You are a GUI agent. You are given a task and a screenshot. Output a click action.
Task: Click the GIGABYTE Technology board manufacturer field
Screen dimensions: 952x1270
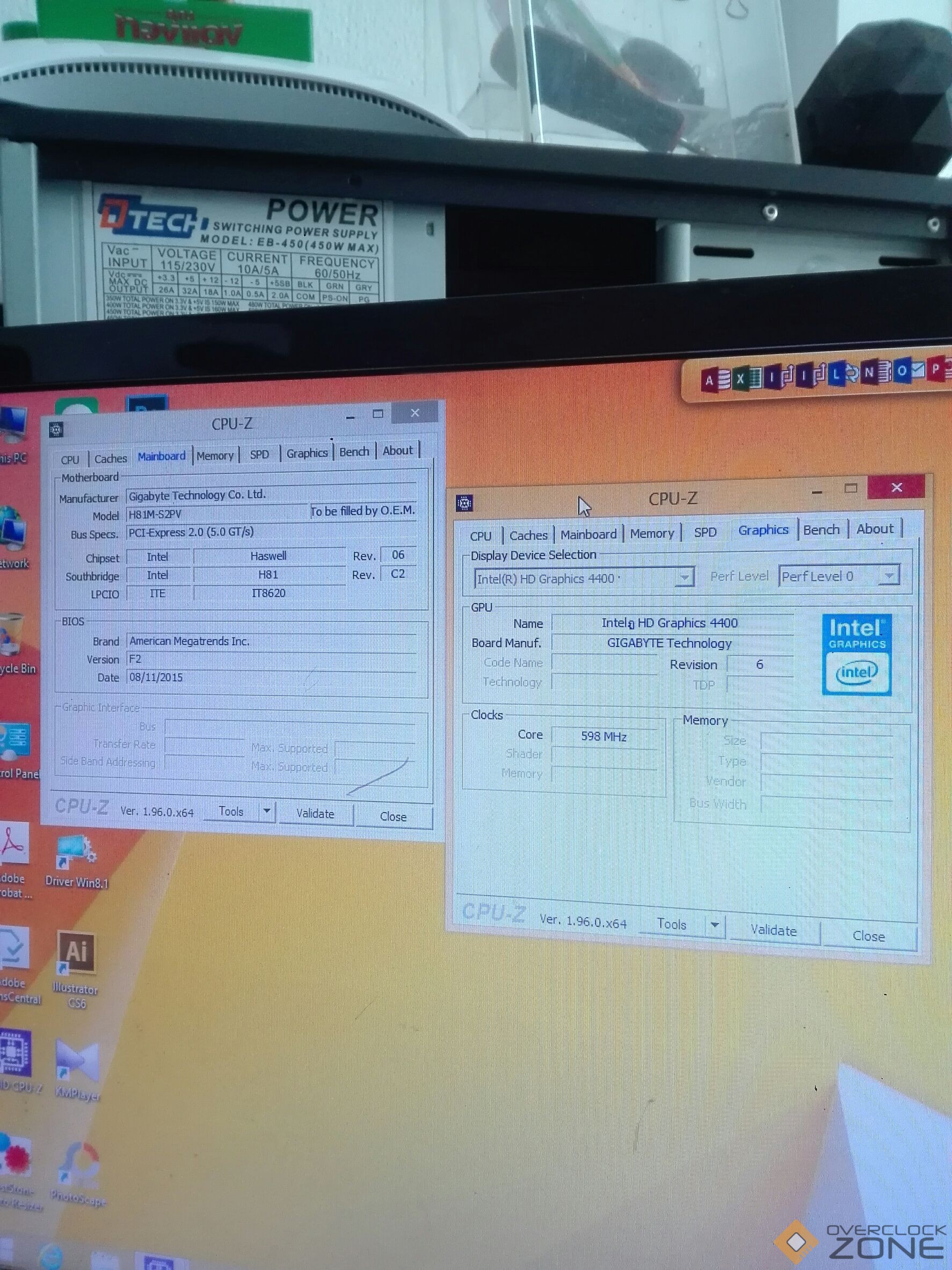(x=672, y=643)
